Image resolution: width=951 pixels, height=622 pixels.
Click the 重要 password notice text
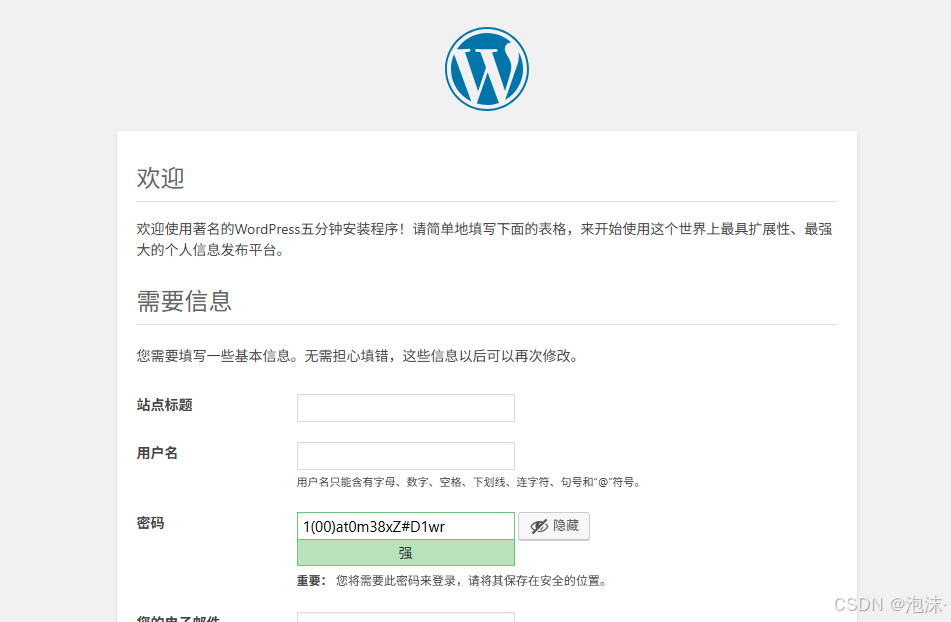(452, 581)
